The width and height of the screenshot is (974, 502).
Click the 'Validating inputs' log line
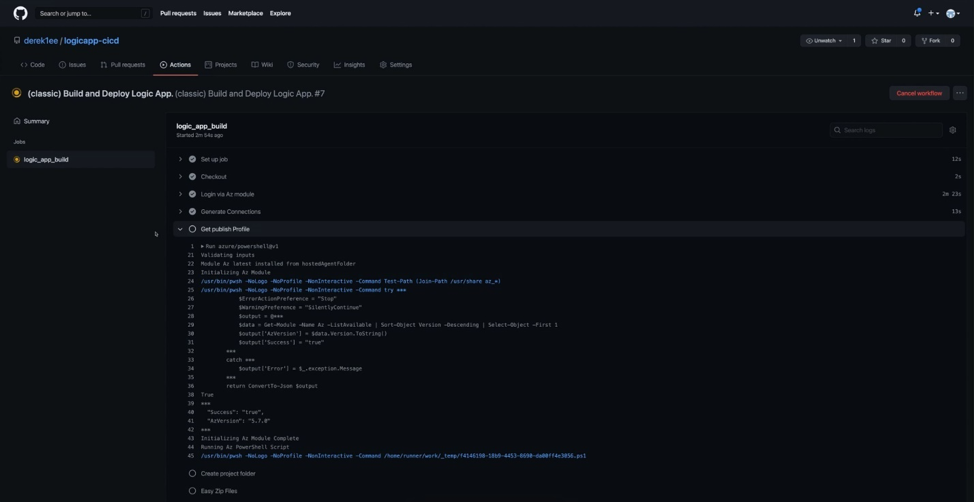tap(227, 255)
